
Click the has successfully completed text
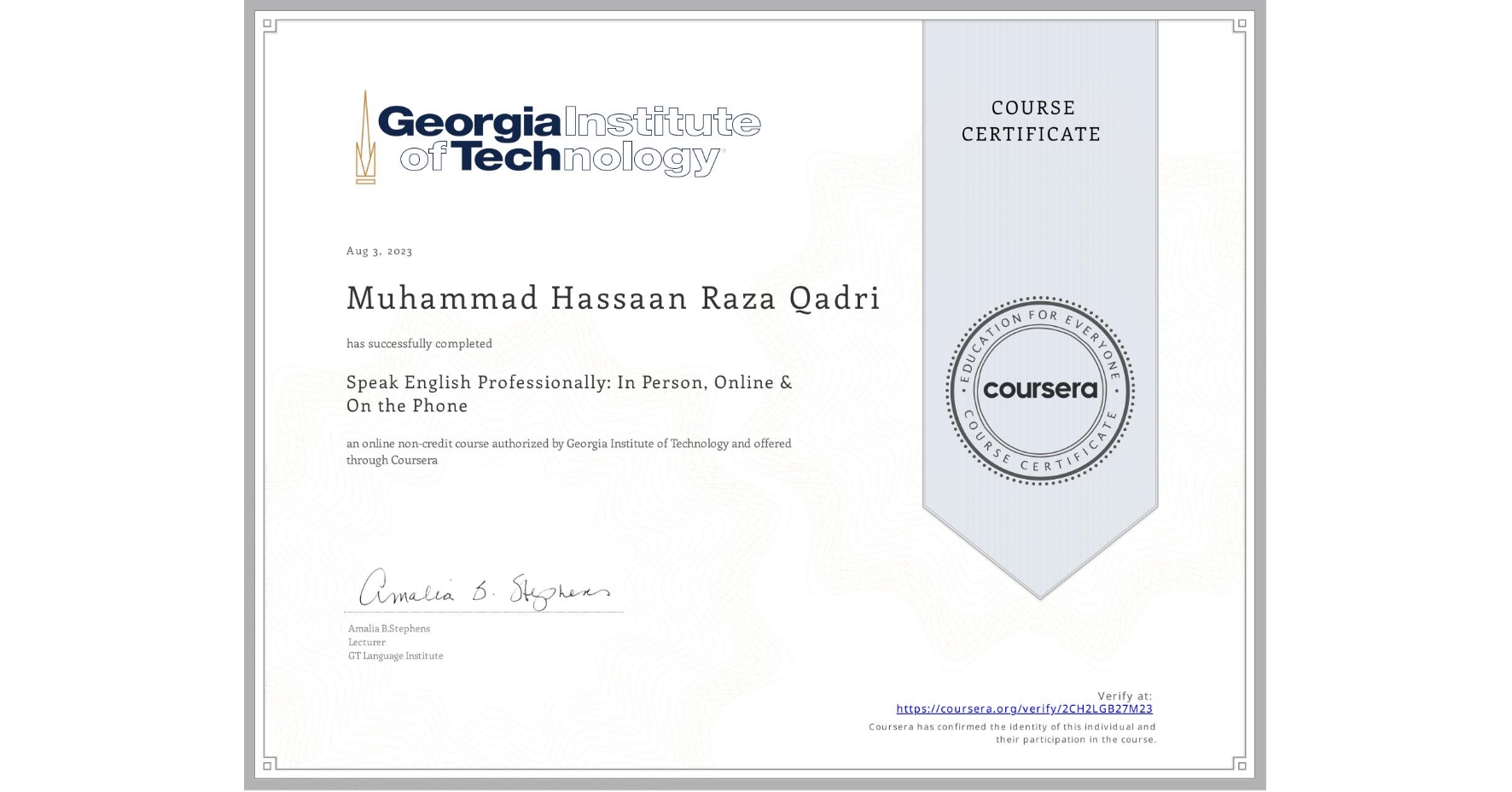pos(419,343)
